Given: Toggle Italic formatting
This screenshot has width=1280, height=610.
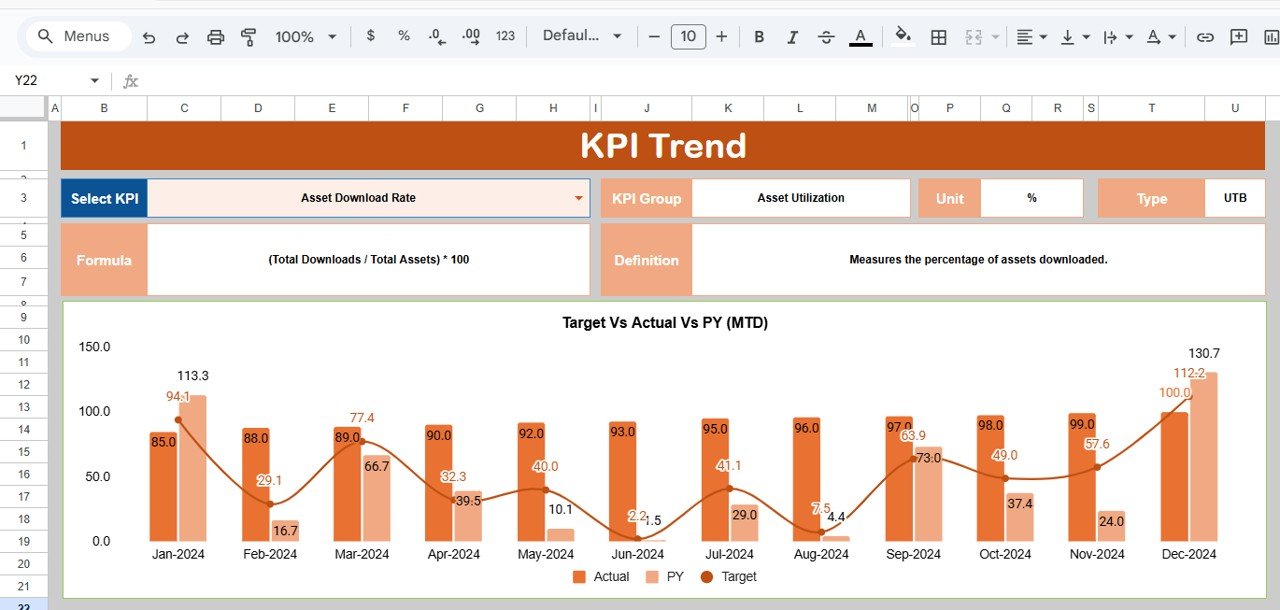Looking at the screenshot, I should [x=792, y=36].
